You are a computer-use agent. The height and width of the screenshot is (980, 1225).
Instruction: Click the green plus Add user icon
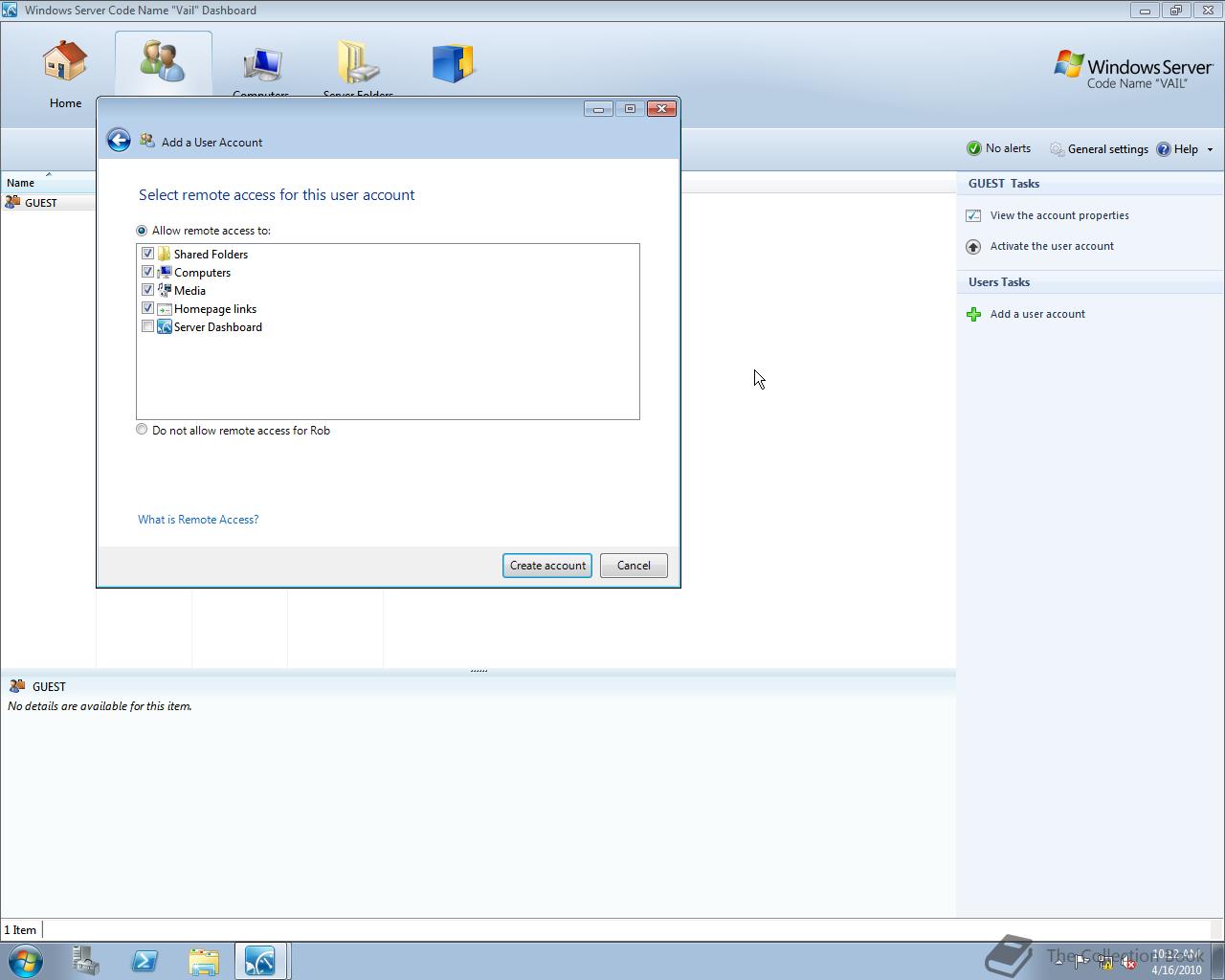tap(973, 314)
